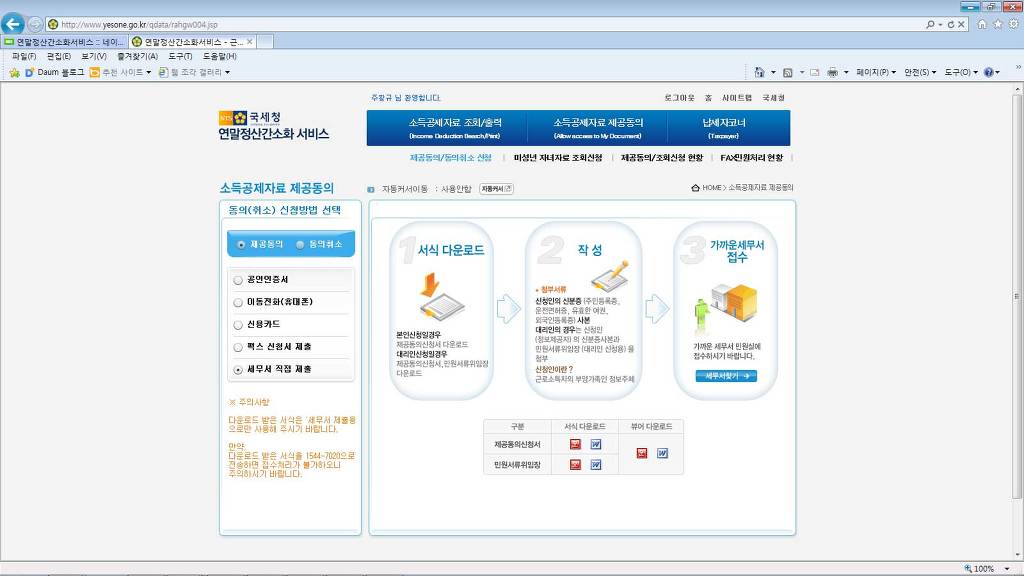The width and height of the screenshot is (1024, 576).
Task: Download the PDF viewer icon
Action: click(642, 453)
